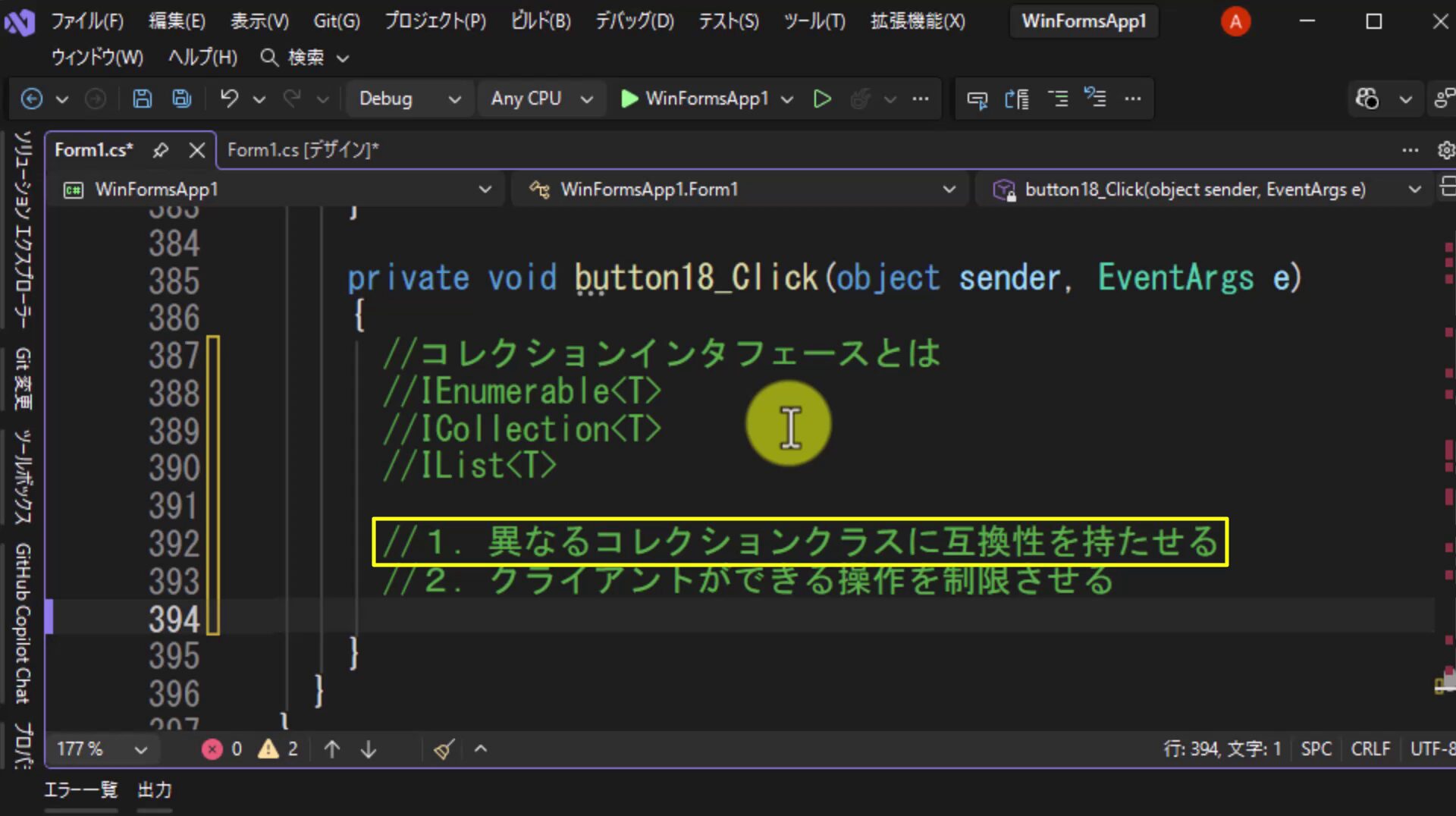Expand the undo history dropdown arrow
Image resolution: width=1456 pixels, height=816 pixels.
[x=259, y=99]
